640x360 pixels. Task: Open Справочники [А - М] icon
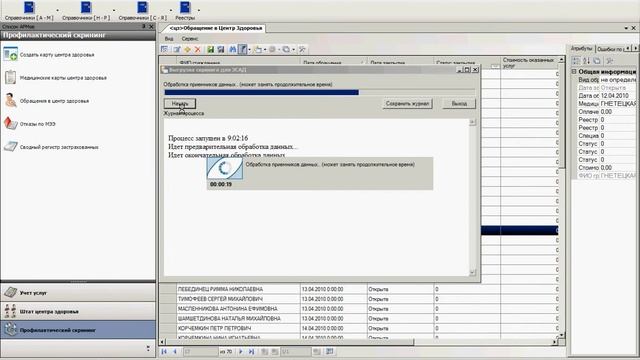(29, 7)
